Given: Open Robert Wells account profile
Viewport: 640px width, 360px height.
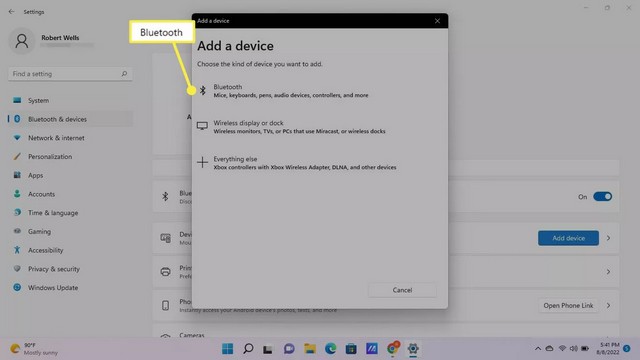Looking at the screenshot, I should [51, 41].
